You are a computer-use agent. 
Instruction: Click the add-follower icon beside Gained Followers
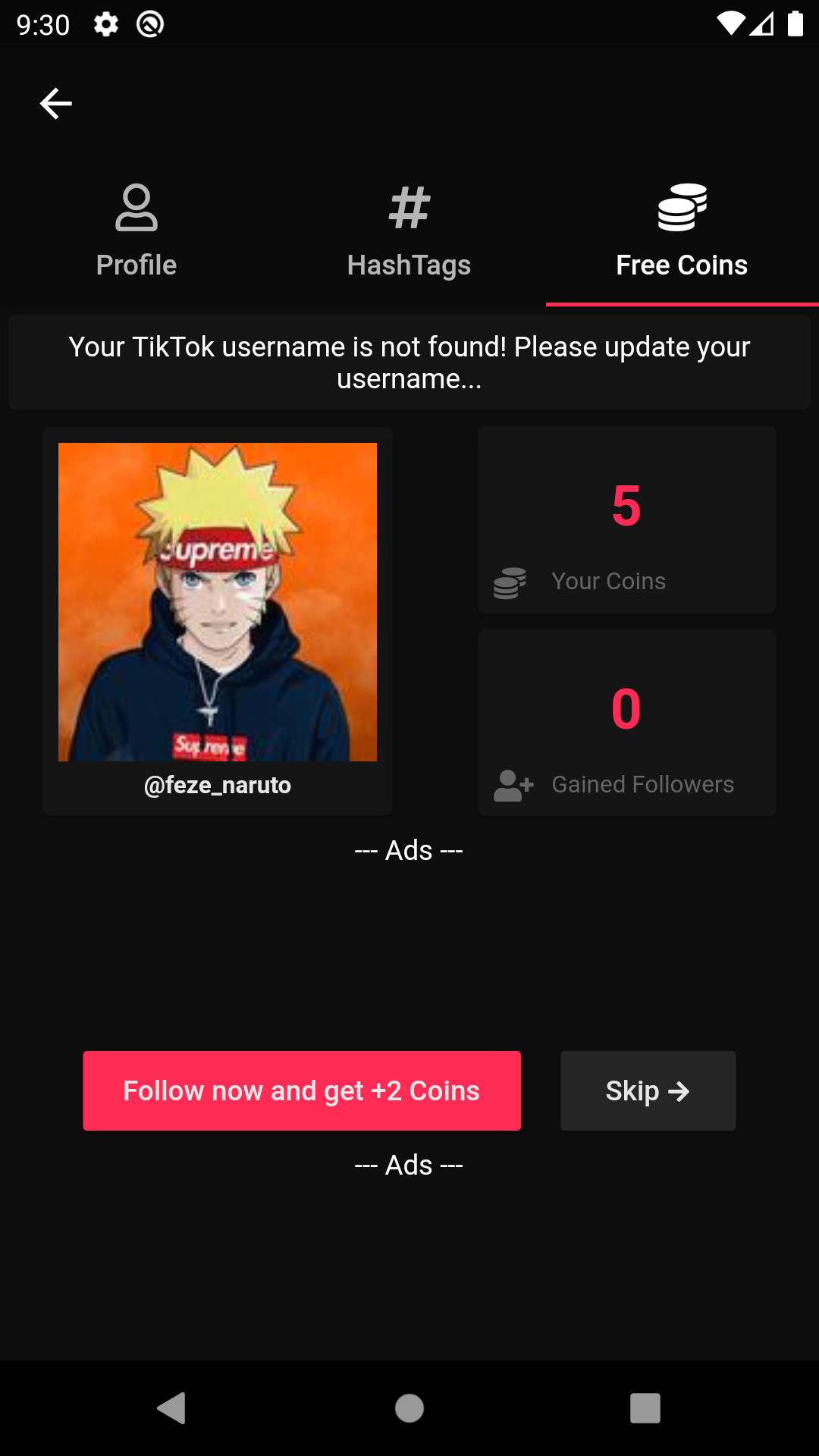[x=513, y=786]
